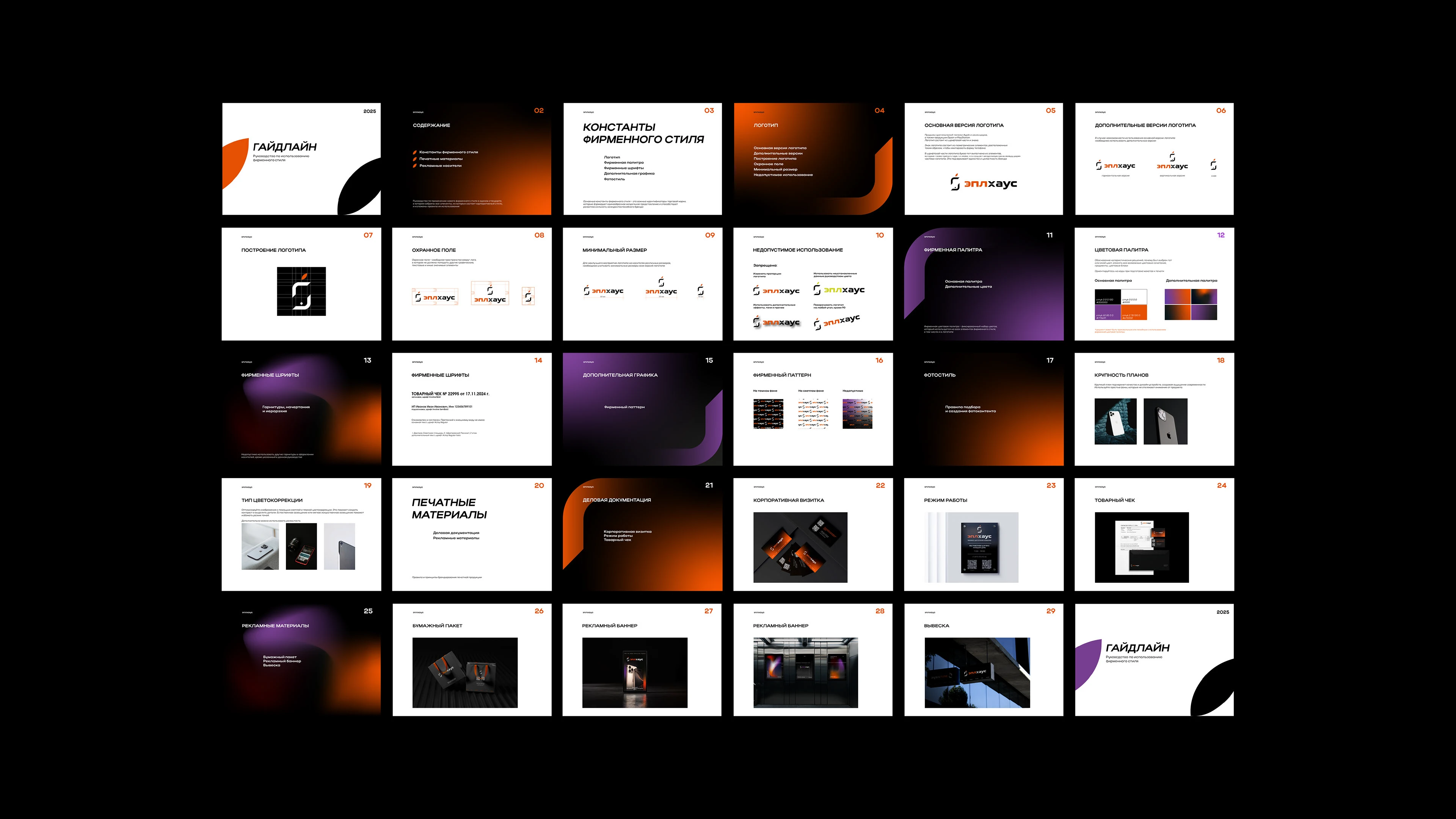Click the logo grid construction on slide 07
Image resolution: width=1456 pixels, height=819 pixels.
coord(301,291)
